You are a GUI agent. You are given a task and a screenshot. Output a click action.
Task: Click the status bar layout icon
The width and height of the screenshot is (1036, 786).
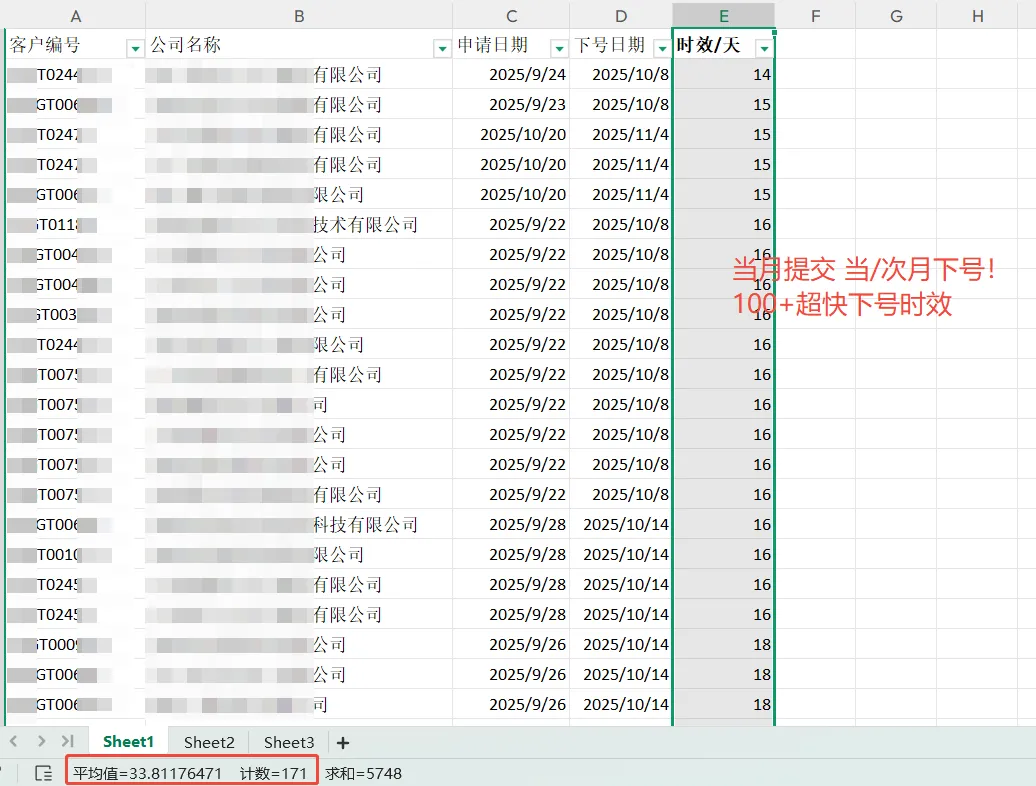[43, 773]
